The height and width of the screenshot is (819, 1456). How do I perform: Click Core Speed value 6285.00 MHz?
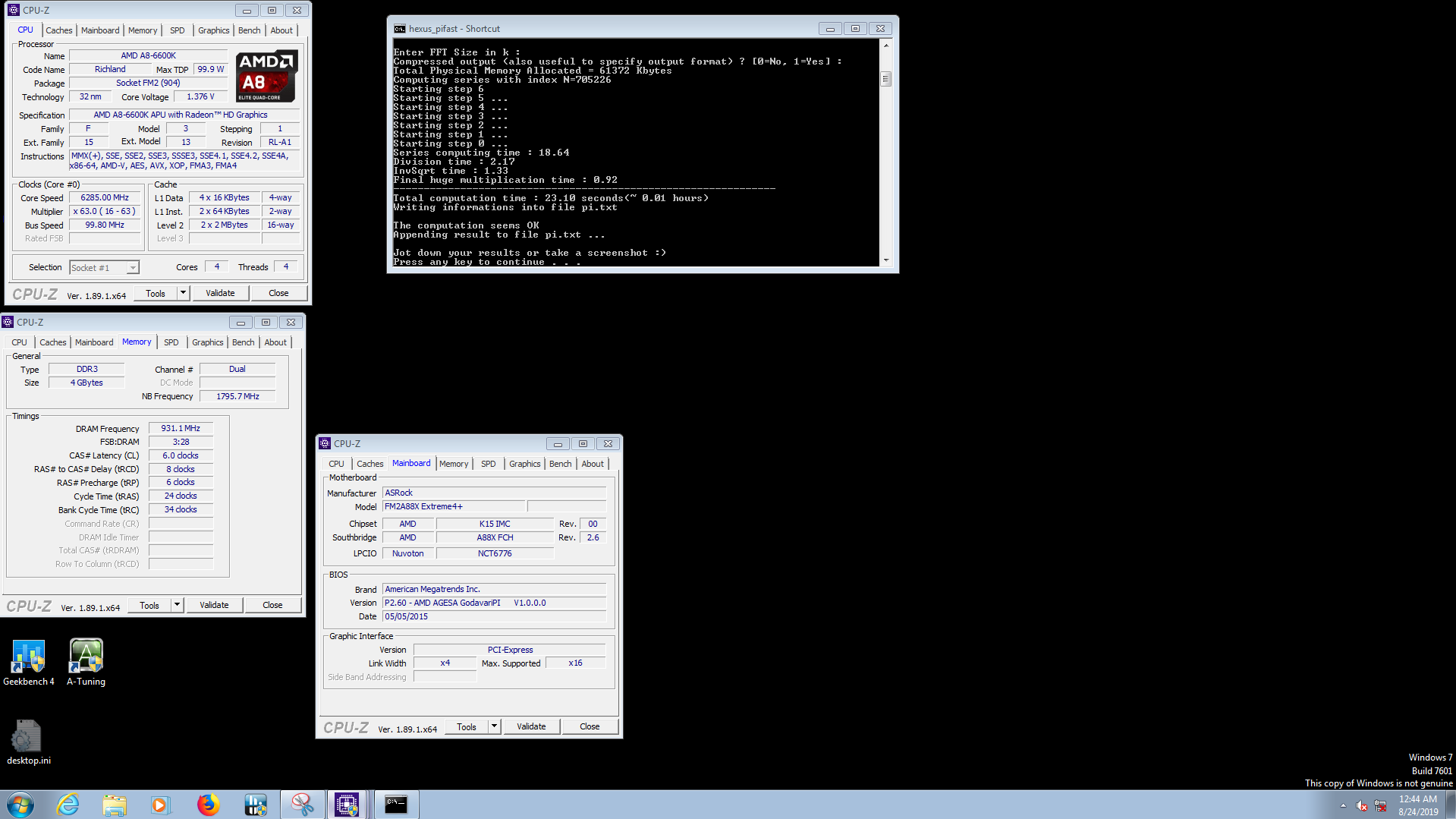point(105,197)
